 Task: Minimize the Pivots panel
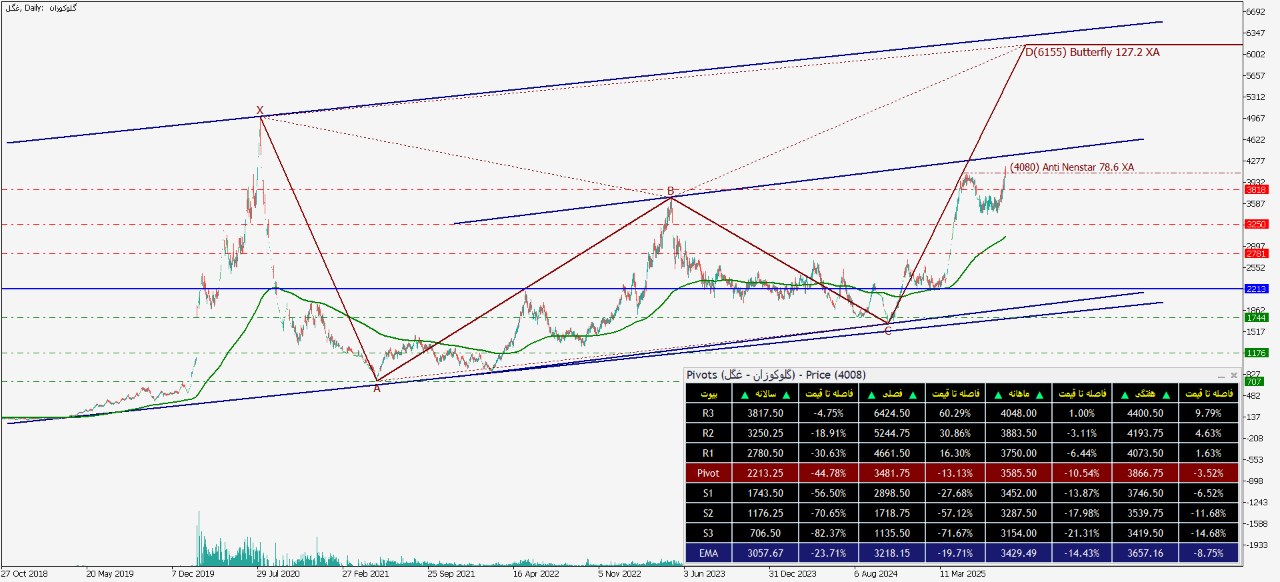(x=1220, y=375)
